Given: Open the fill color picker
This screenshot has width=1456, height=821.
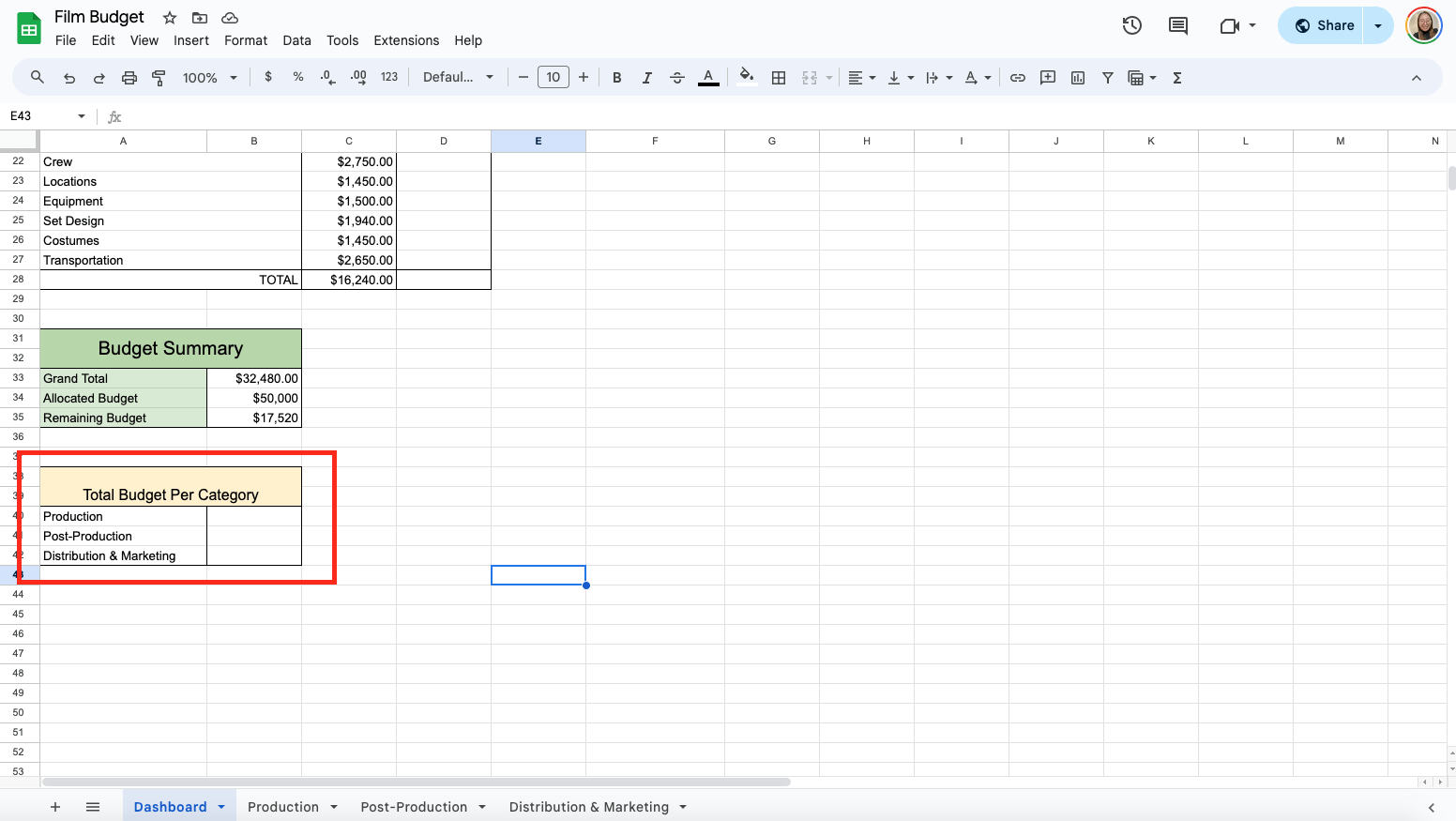Looking at the screenshot, I should (x=746, y=78).
